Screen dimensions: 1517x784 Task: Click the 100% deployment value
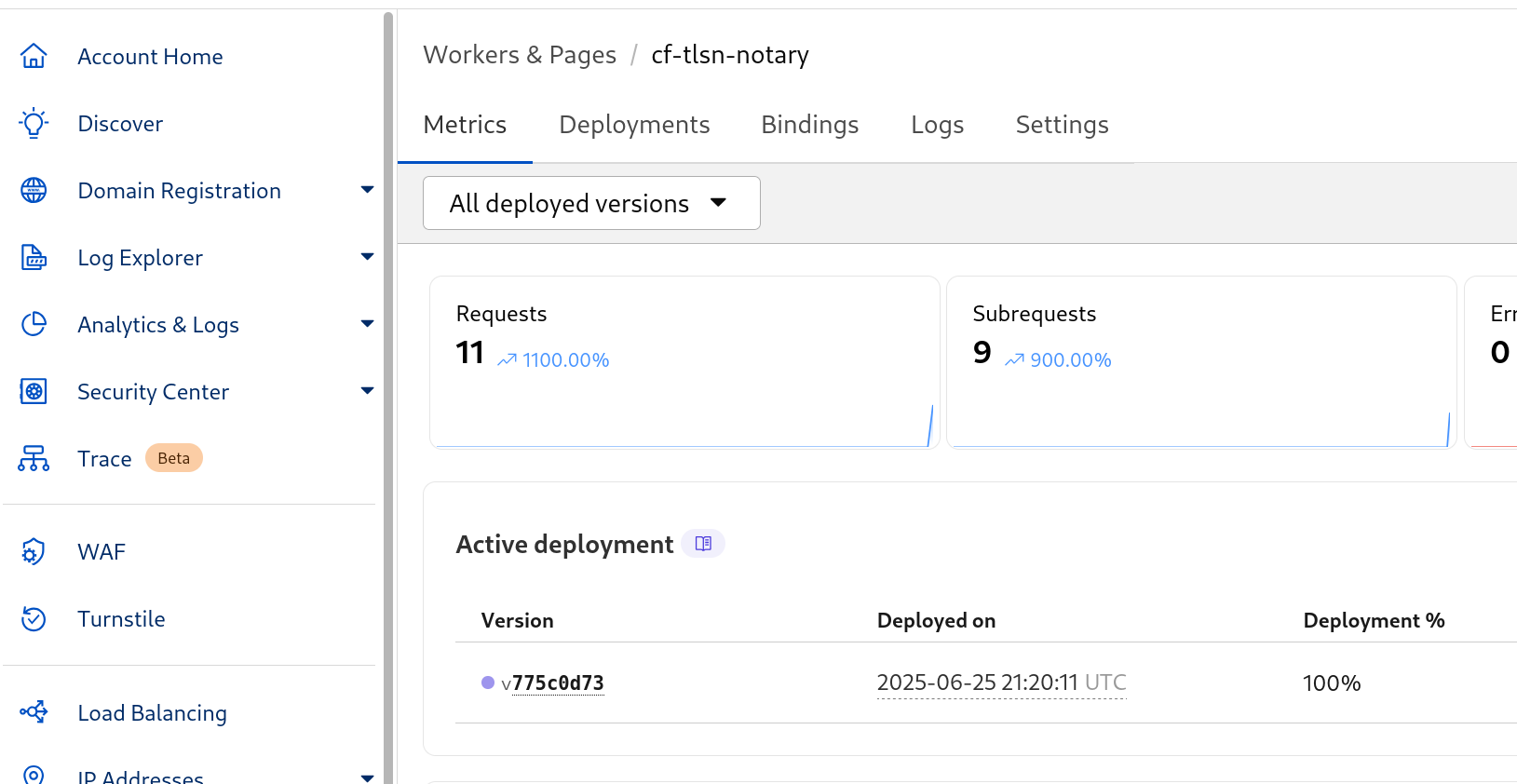coord(1332,683)
